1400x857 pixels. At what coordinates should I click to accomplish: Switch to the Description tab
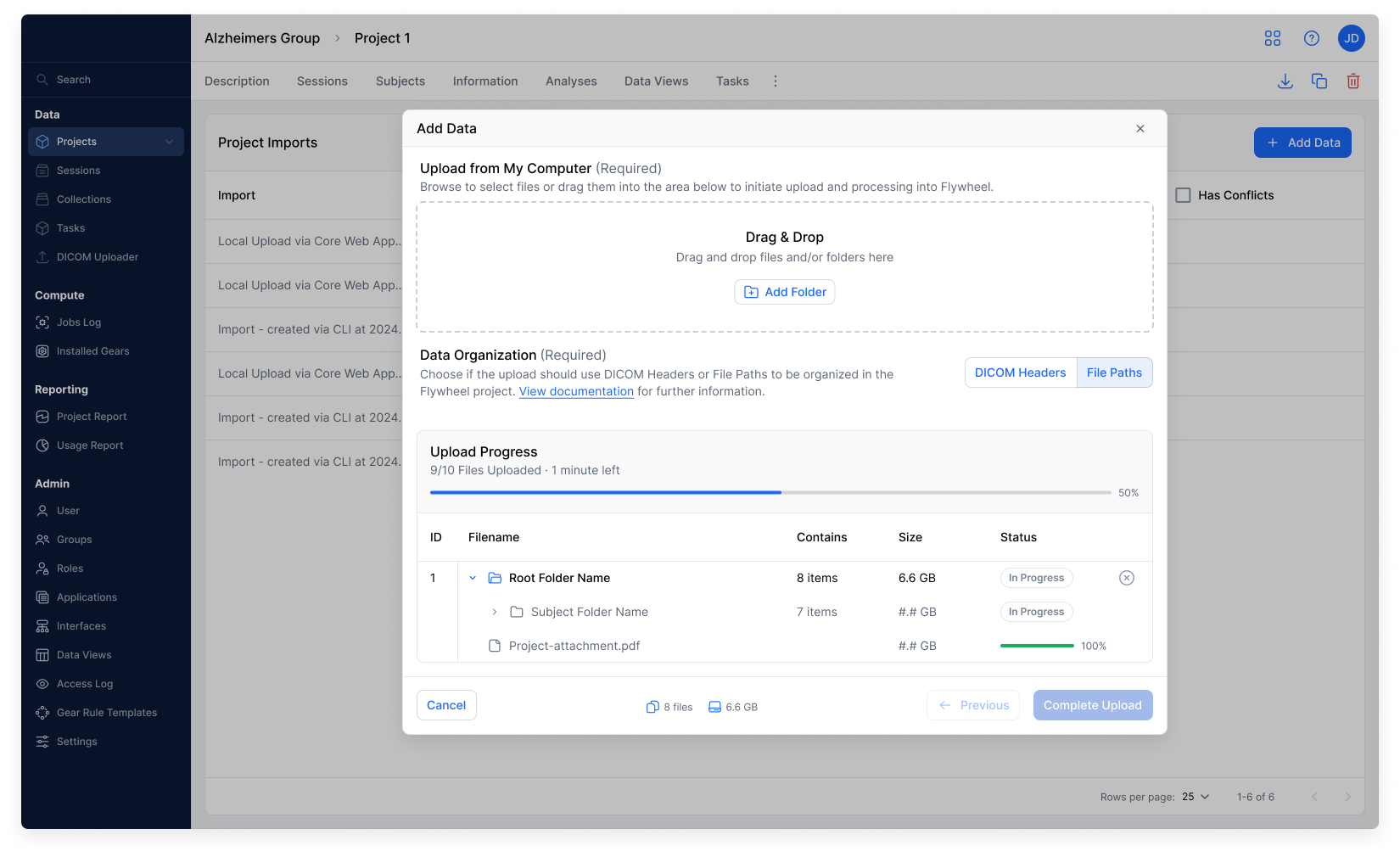pyautogui.click(x=237, y=81)
